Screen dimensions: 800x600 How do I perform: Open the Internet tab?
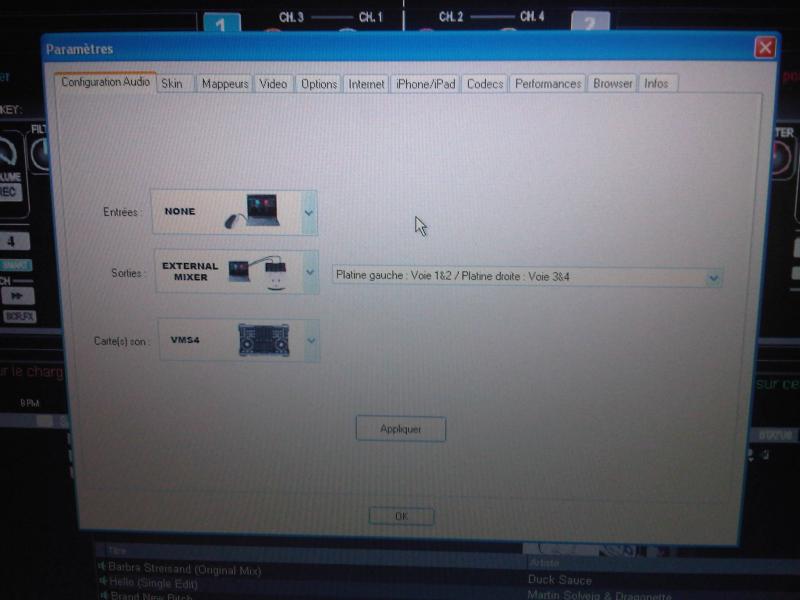pyautogui.click(x=366, y=84)
